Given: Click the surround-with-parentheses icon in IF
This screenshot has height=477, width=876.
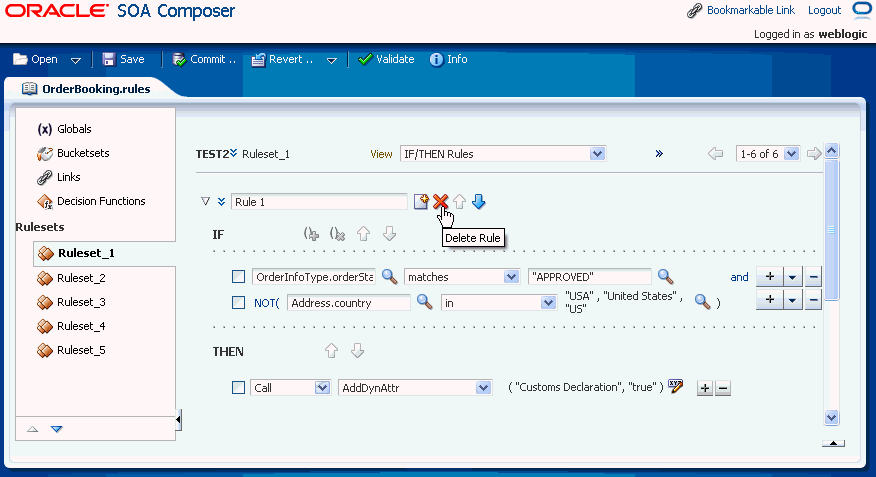Looking at the screenshot, I should pos(311,234).
